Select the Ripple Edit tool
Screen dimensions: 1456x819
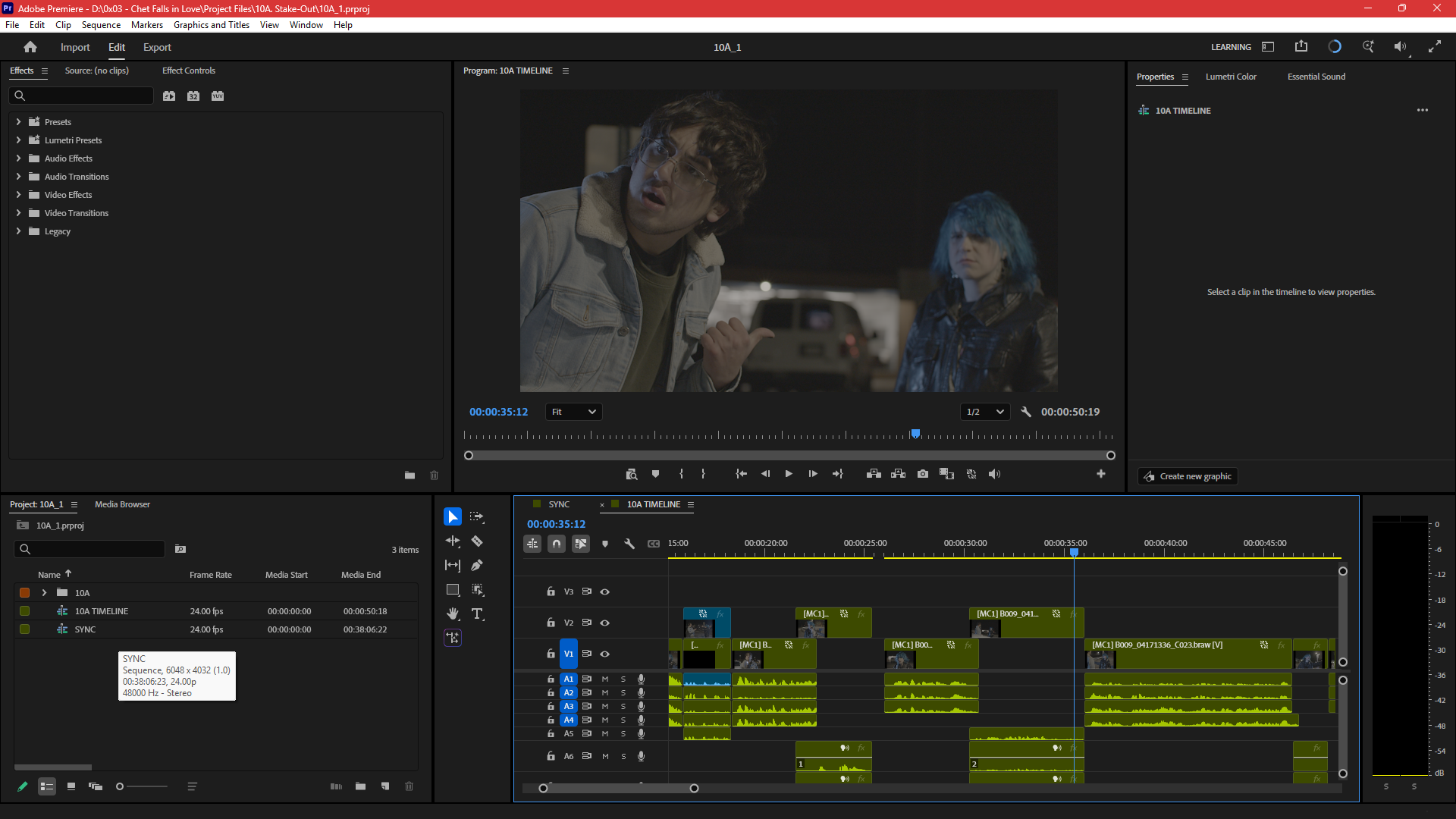[453, 541]
